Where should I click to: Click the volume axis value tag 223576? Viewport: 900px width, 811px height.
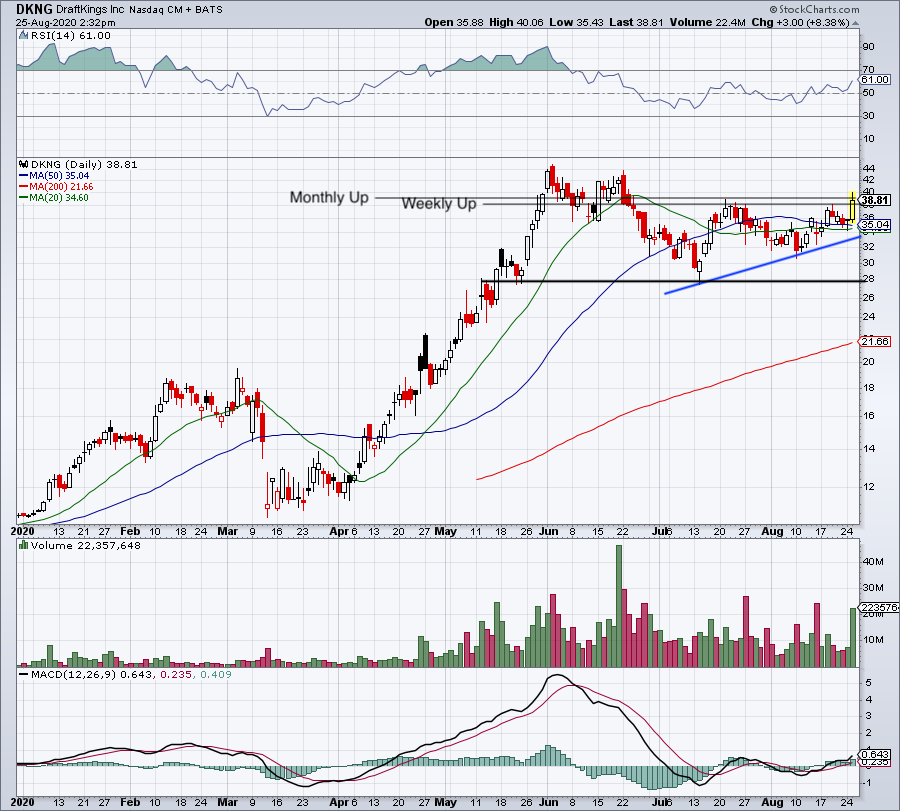(x=879, y=607)
